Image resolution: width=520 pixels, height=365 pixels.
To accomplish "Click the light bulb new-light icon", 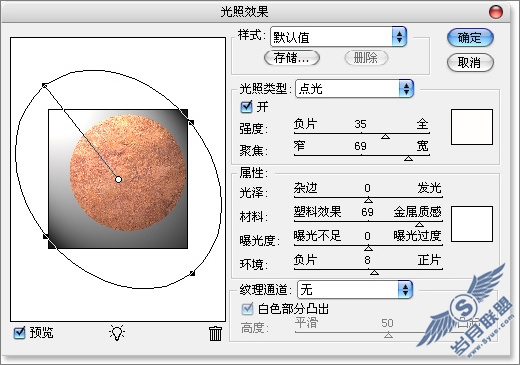I will (117, 332).
